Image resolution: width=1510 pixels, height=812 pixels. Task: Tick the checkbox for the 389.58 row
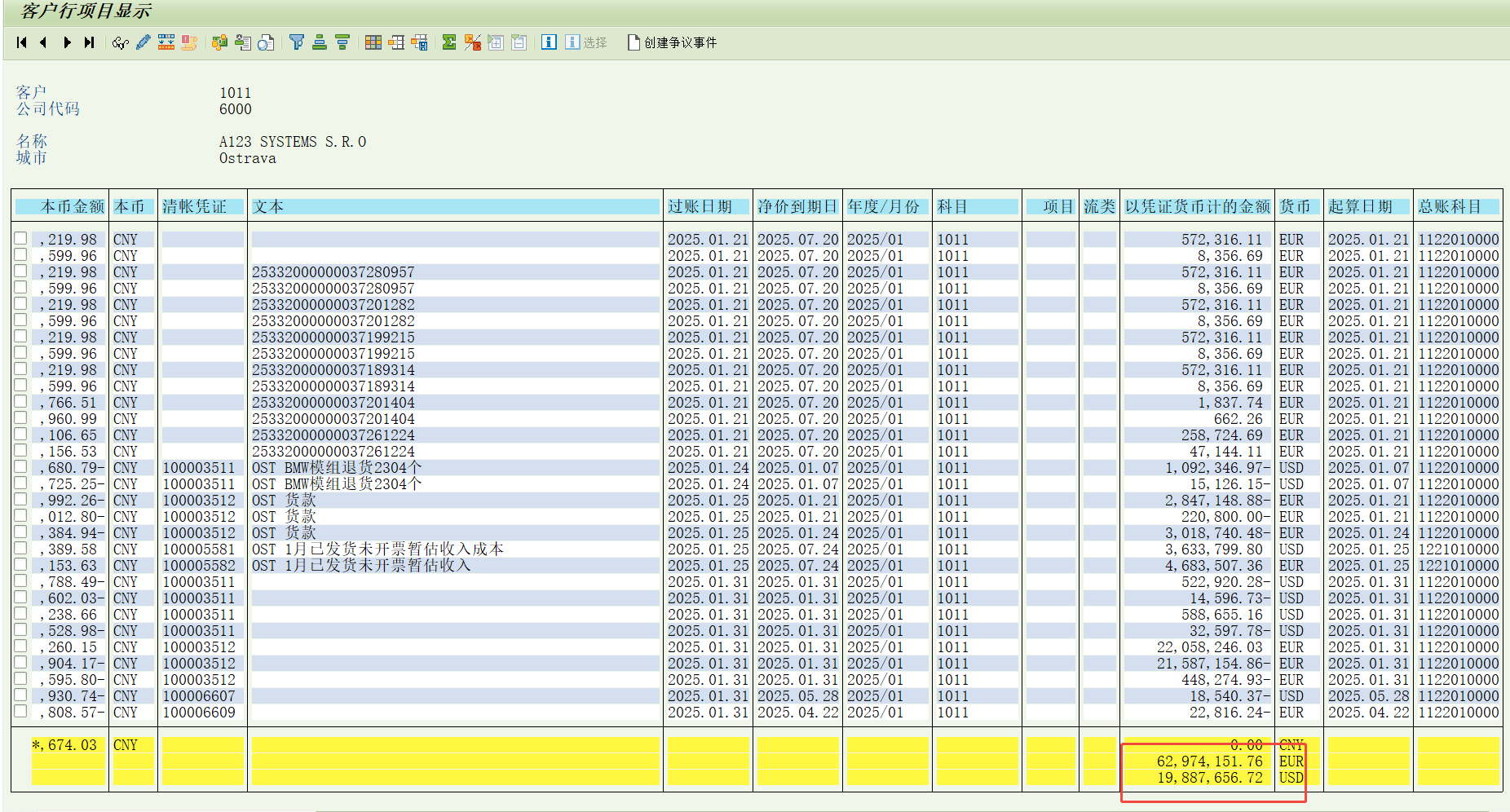coord(20,548)
